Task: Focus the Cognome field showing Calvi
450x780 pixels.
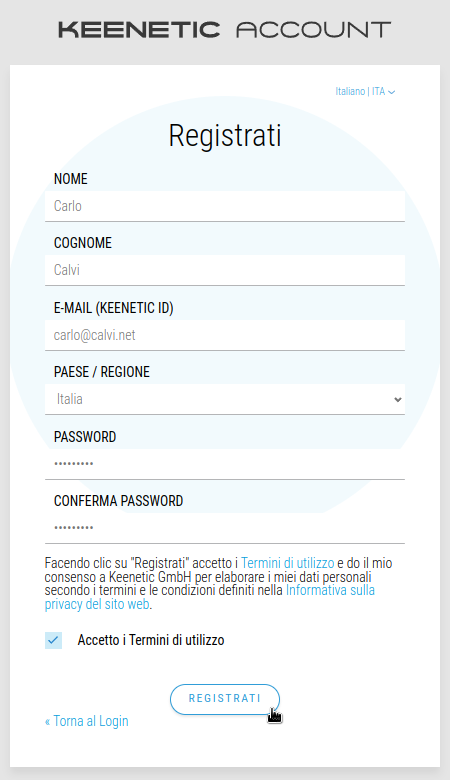Action: (225, 270)
